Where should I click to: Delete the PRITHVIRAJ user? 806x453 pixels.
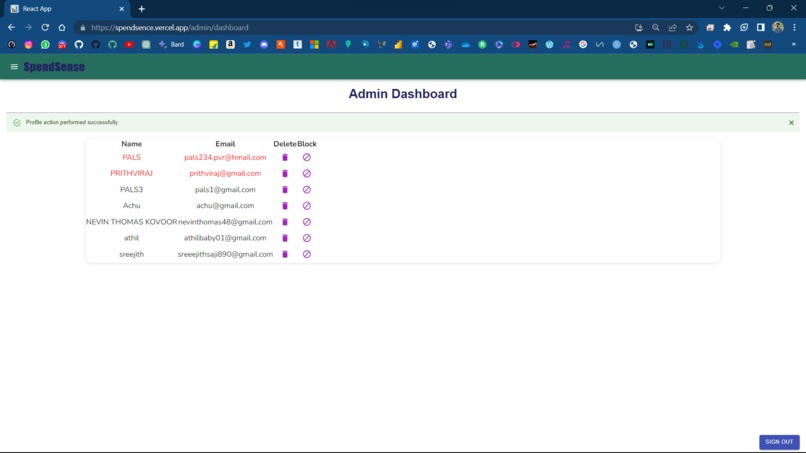tap(285, 173)
